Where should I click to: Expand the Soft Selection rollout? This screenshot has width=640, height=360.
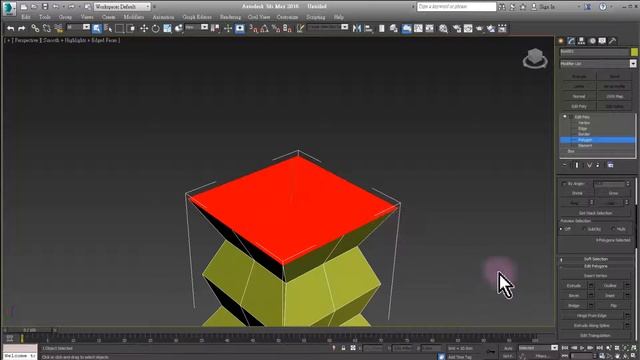[596, 259]
